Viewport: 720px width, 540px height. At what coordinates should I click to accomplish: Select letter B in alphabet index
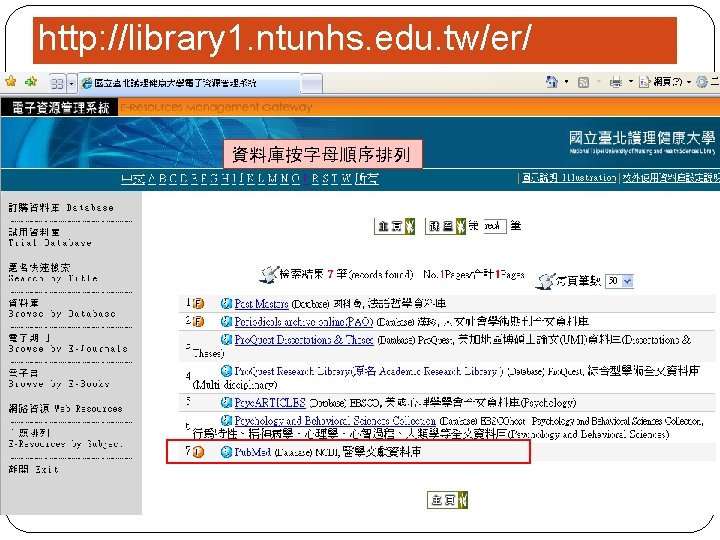(x=163, y=179)
